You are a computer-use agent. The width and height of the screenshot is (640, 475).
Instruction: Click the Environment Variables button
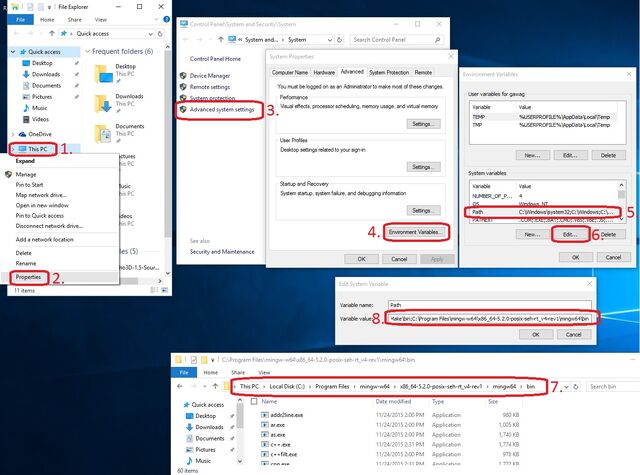coord(414,232)
